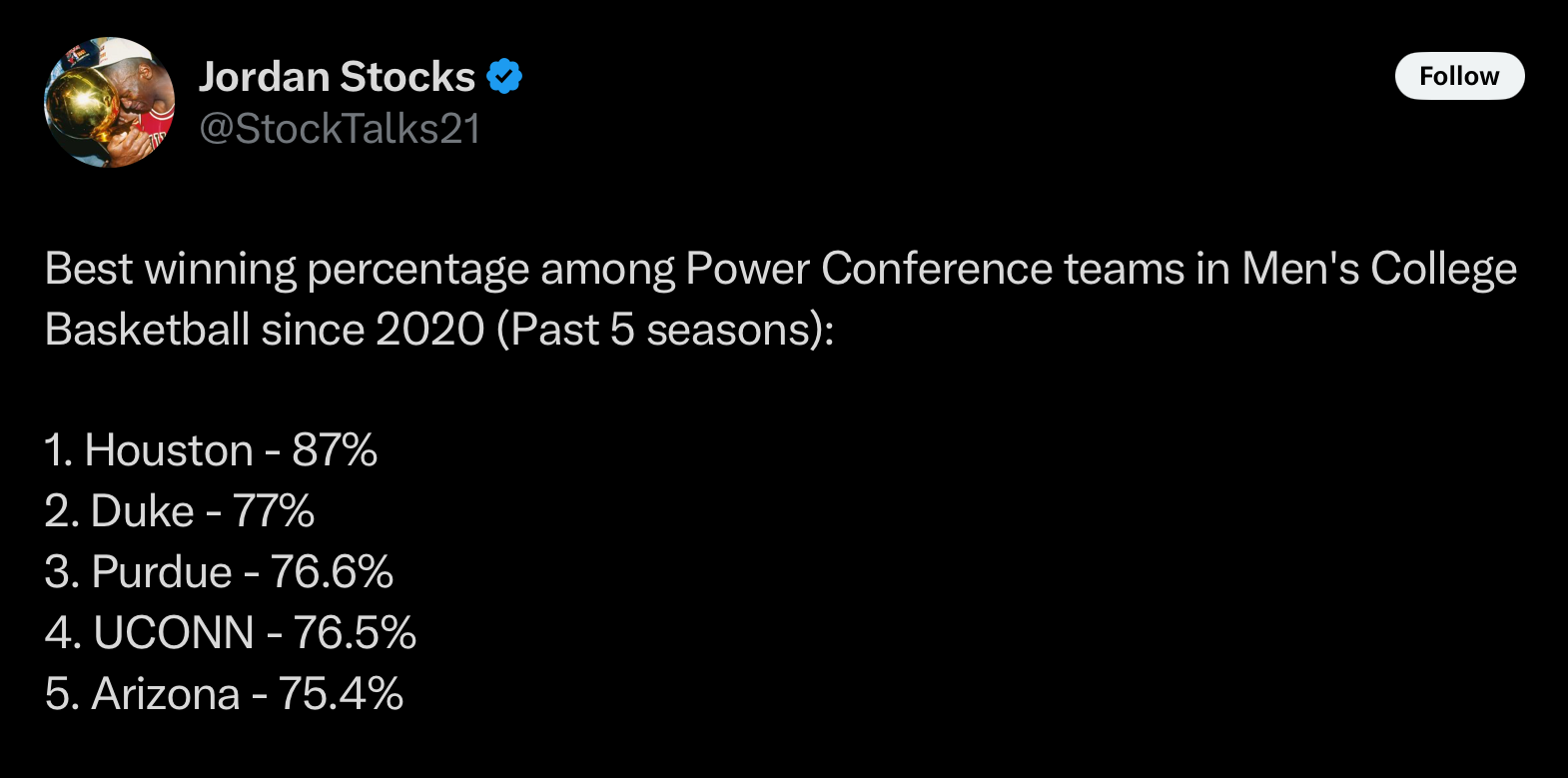Select the "3. Purdue - 76.6%" line
This screenshot has height=778, width=1568.
click(219, 572)
